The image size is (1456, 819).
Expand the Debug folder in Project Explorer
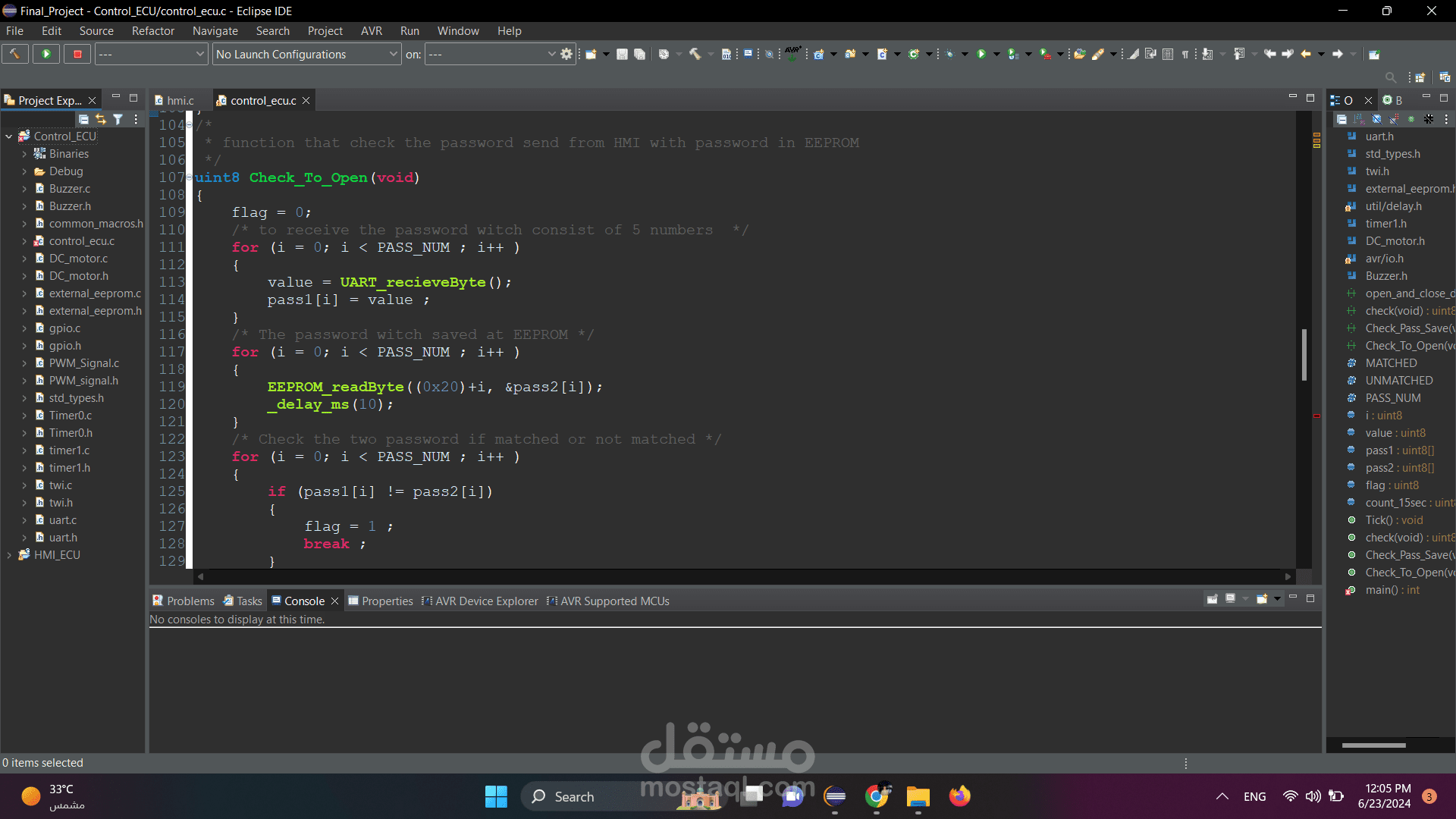coord(24,171)
